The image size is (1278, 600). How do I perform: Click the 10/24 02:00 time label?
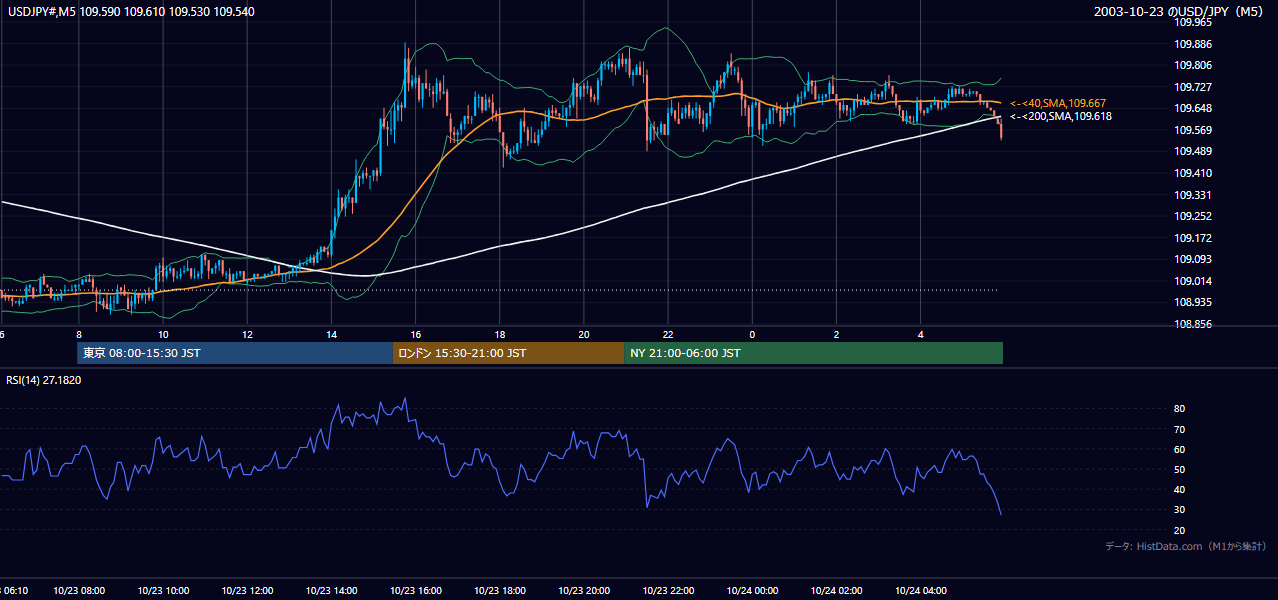click(836, 591)
